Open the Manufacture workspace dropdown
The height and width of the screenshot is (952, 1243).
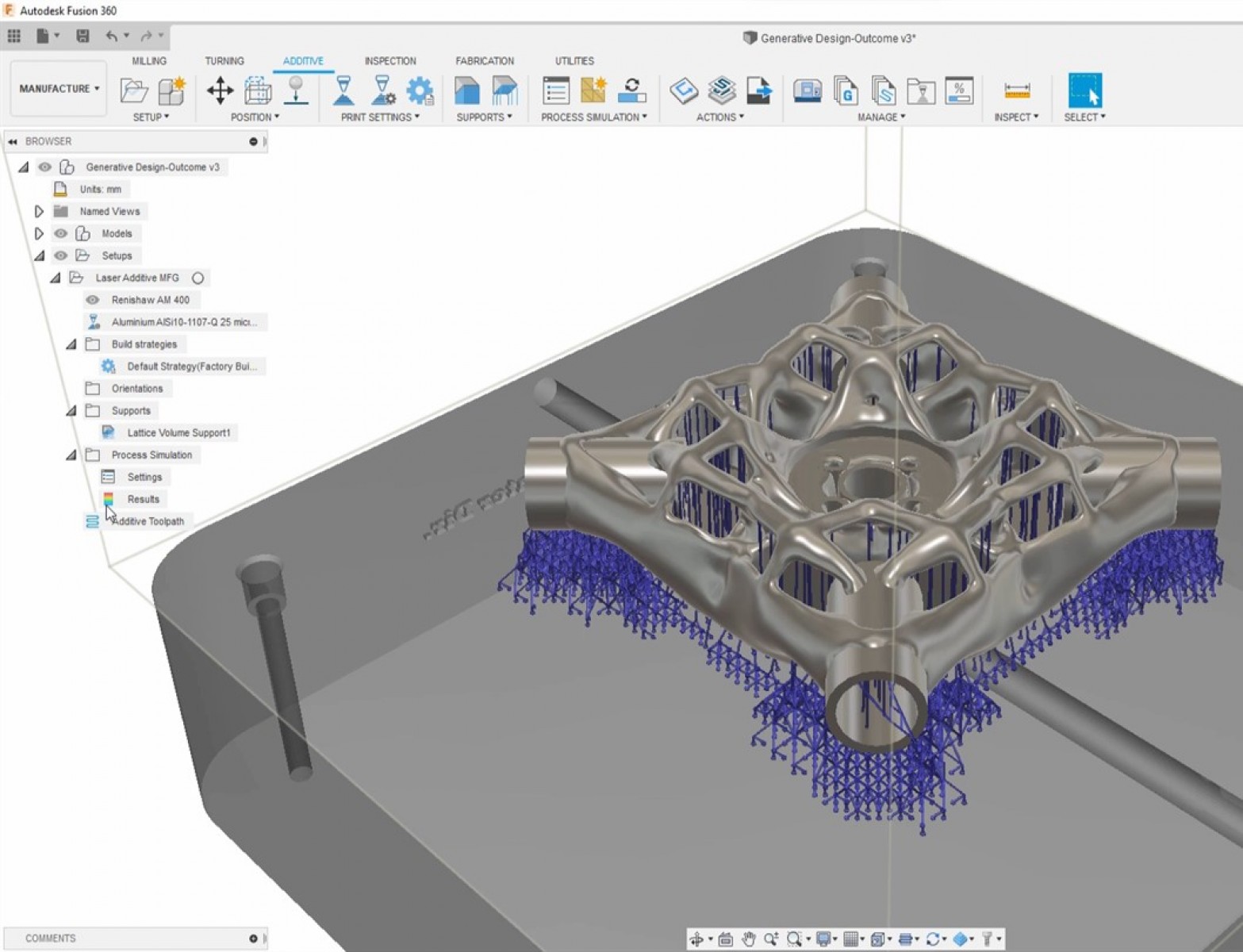[x=56, y=88]
